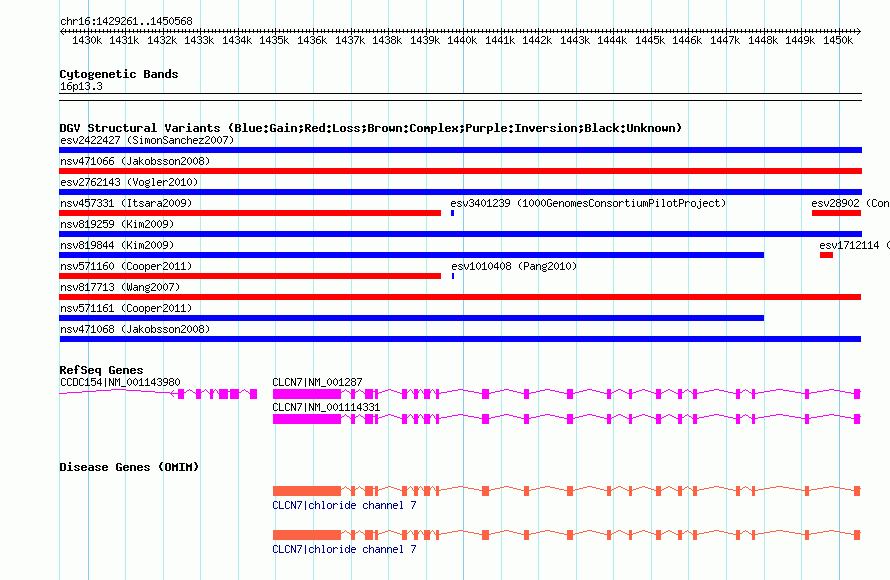
Task: Select the 1430k ruler position label
Action: click(87, 40)
